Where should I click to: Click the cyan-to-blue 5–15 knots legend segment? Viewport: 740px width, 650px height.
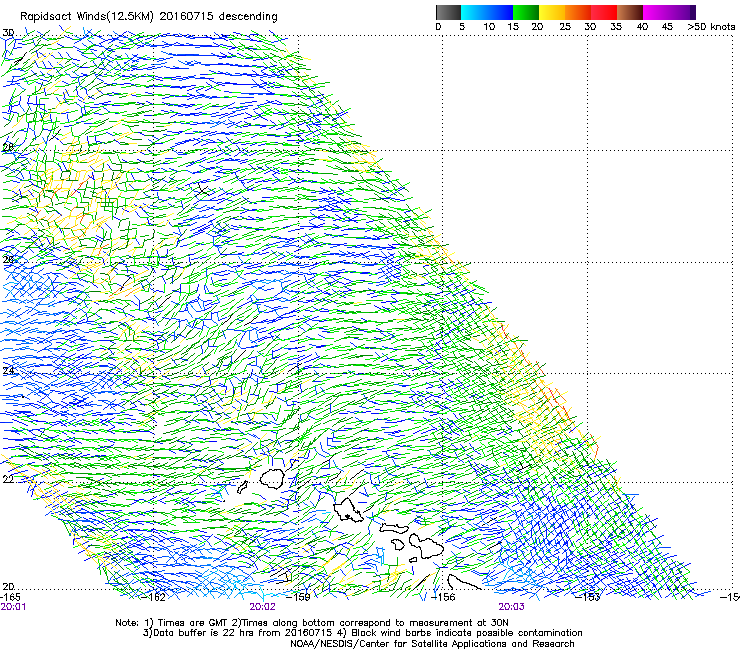[x=487, y=12]
